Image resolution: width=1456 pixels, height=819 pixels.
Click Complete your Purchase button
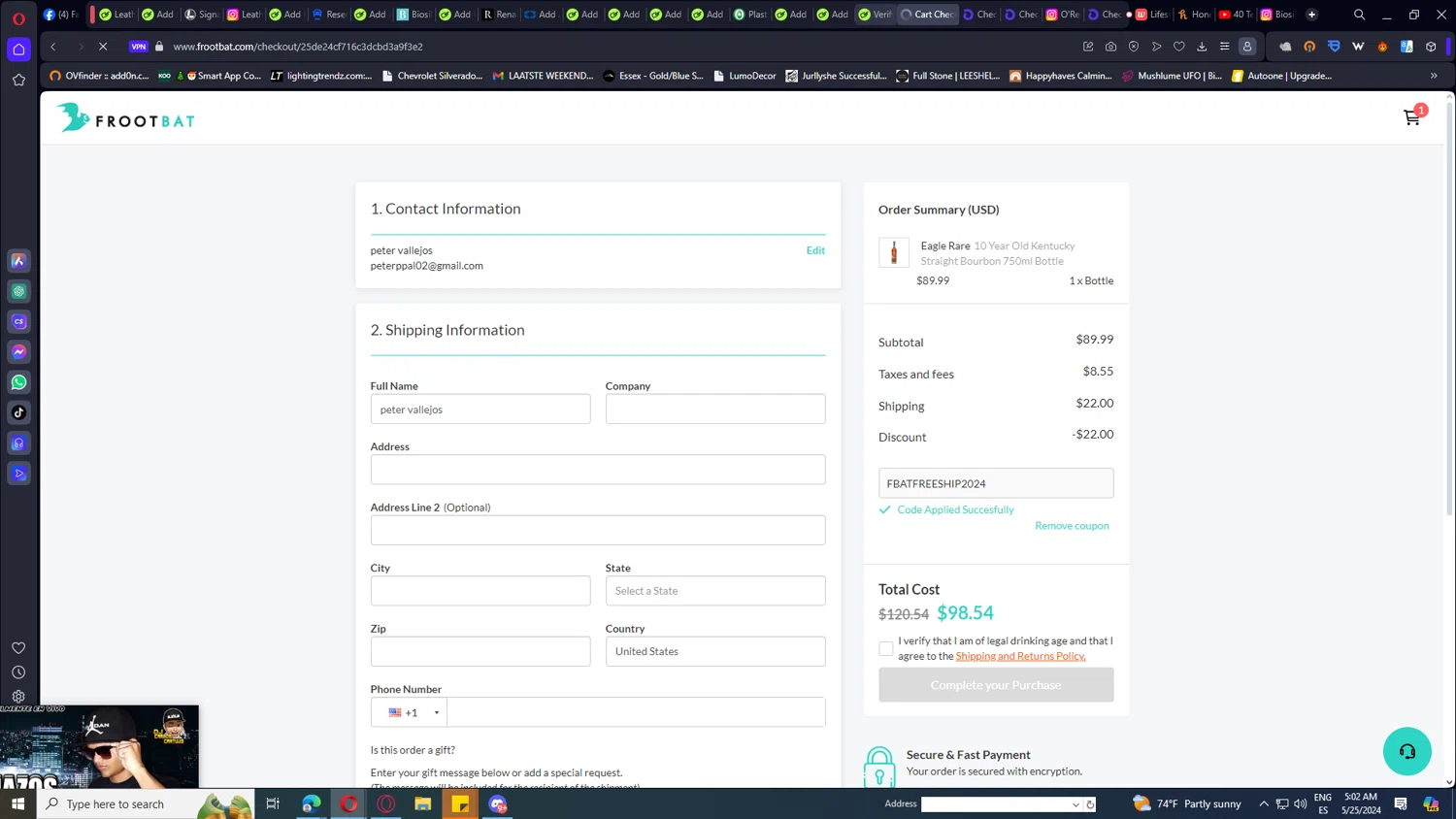tap(996, 685)
